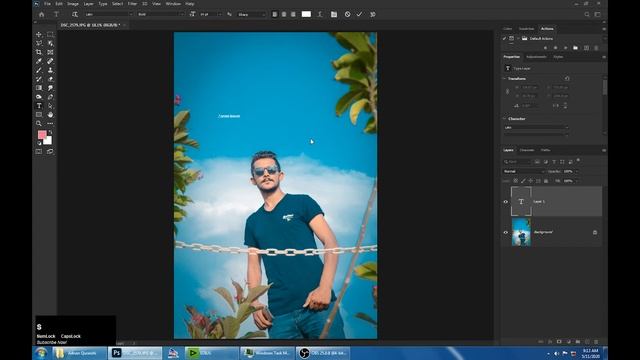
Task: Collapse the Character section in Properties
Action: tap(504, 118)
